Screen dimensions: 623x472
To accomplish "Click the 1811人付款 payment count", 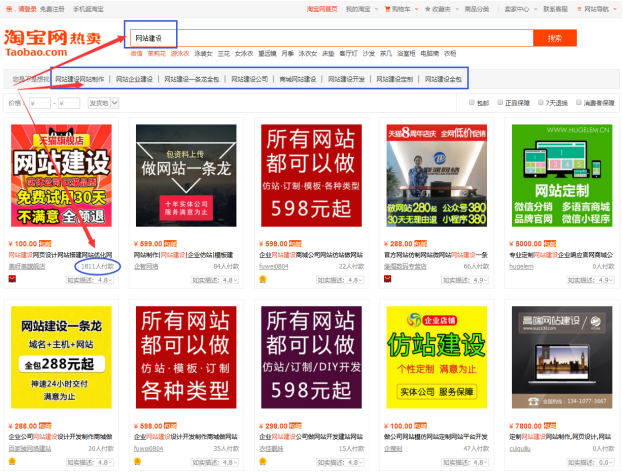I will click(97, 266).
